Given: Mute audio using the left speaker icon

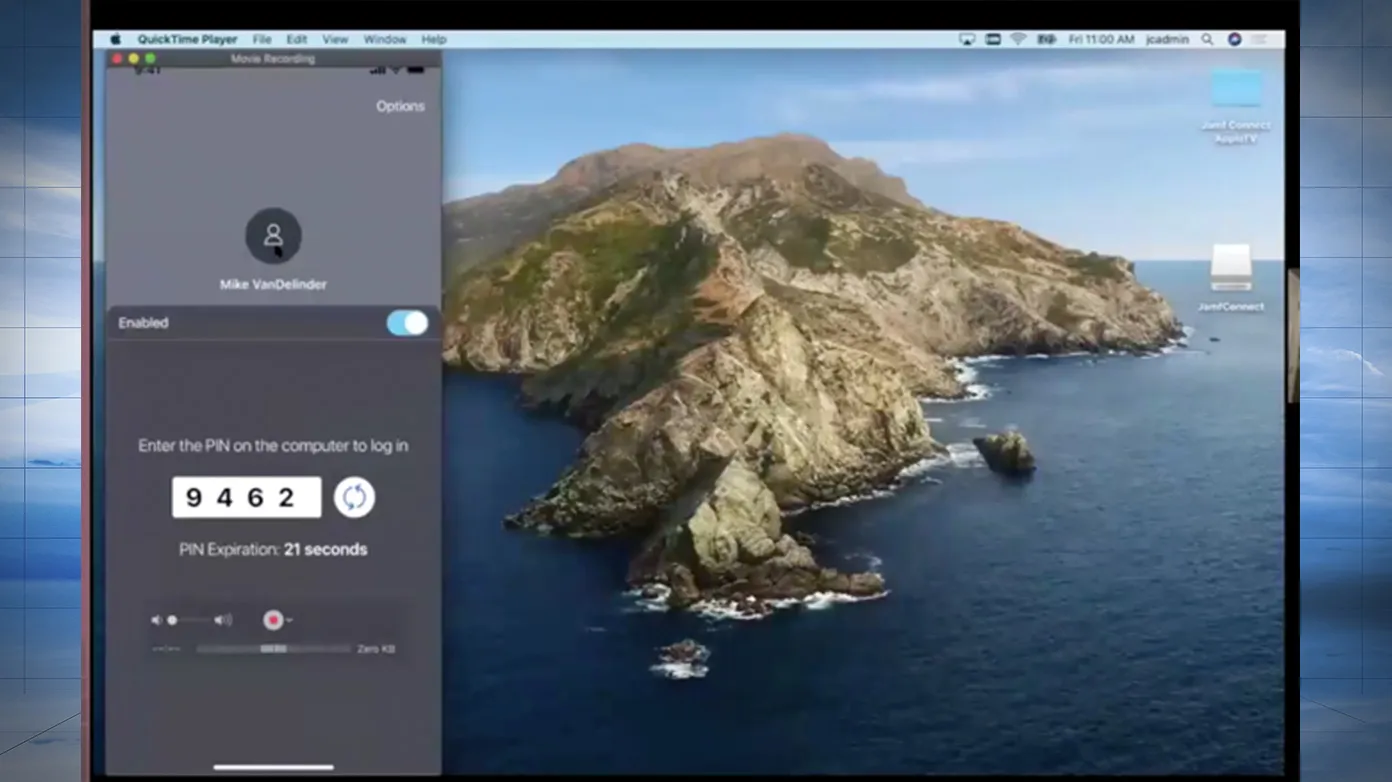Looking at the screenshot, I should (x=156, y=620).
